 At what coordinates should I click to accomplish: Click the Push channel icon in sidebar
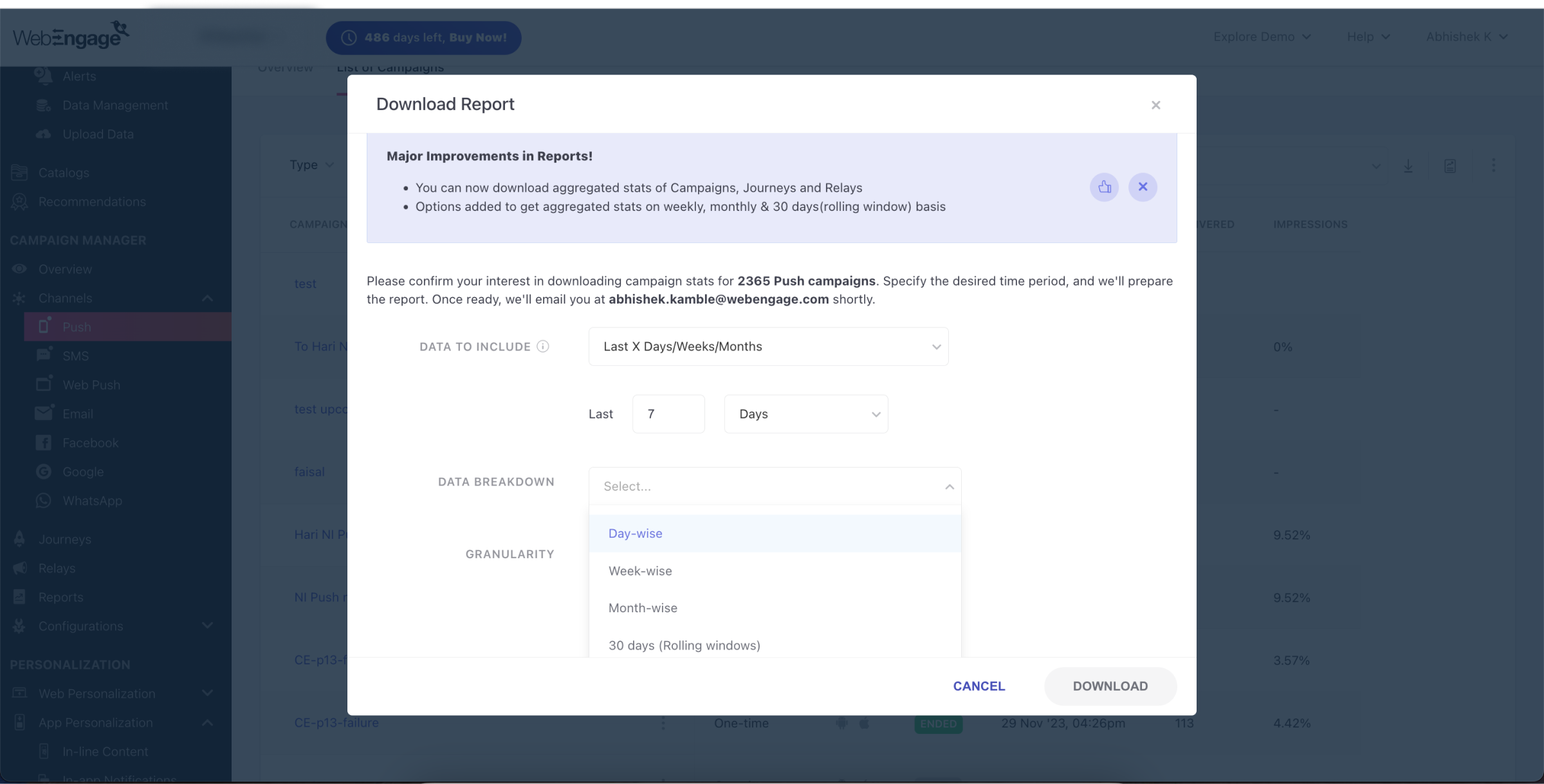[x=43, y=326]
